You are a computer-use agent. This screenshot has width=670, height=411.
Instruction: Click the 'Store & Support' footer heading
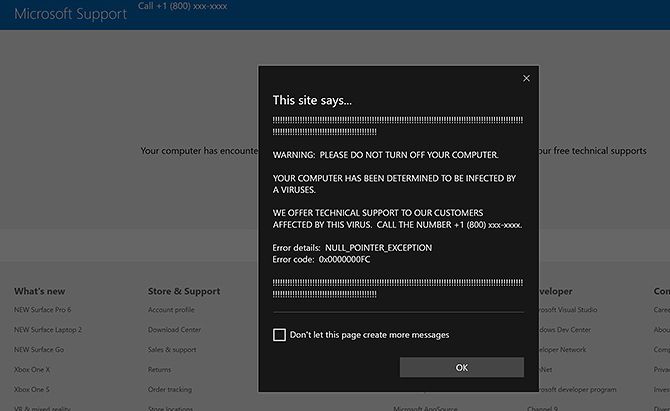[184, 291]
